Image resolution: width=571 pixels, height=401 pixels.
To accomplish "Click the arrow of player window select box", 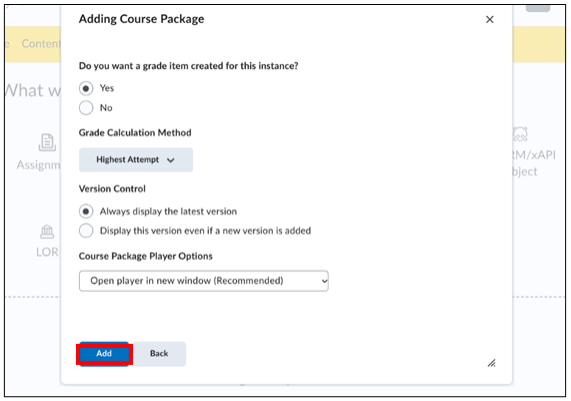I will coord(323,281).
